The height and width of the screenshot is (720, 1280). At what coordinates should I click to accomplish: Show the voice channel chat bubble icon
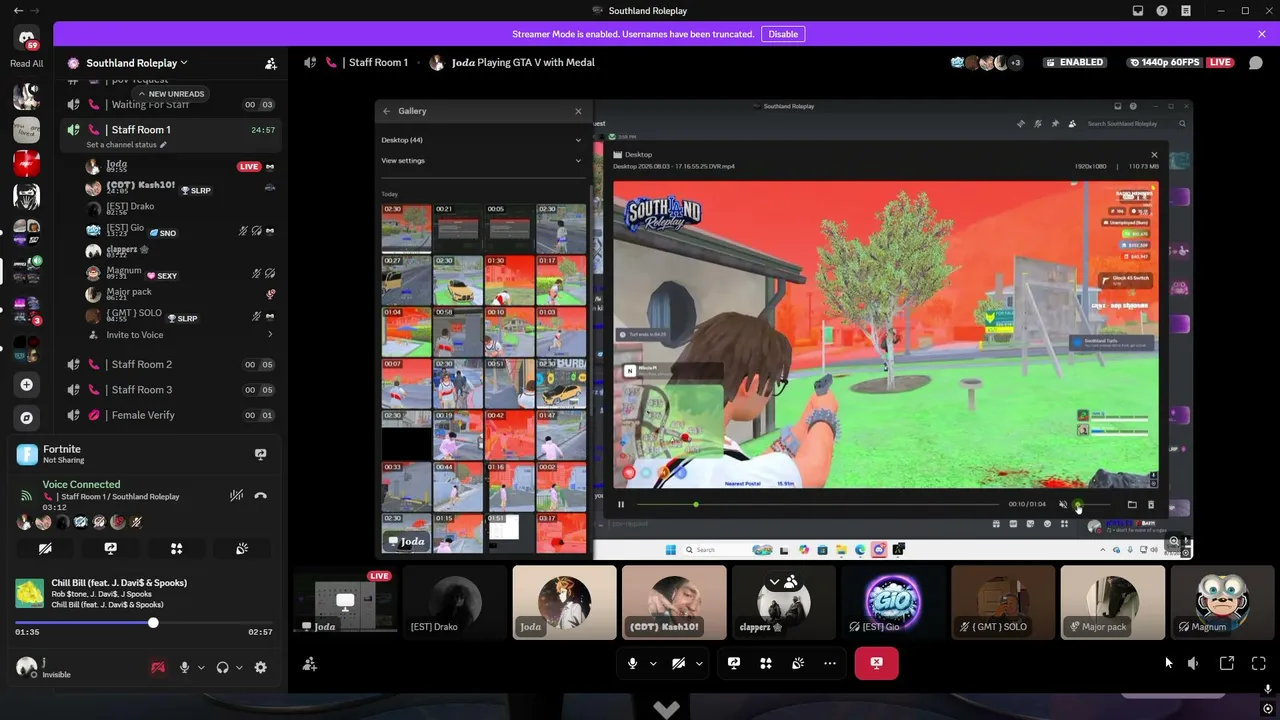1256,62
